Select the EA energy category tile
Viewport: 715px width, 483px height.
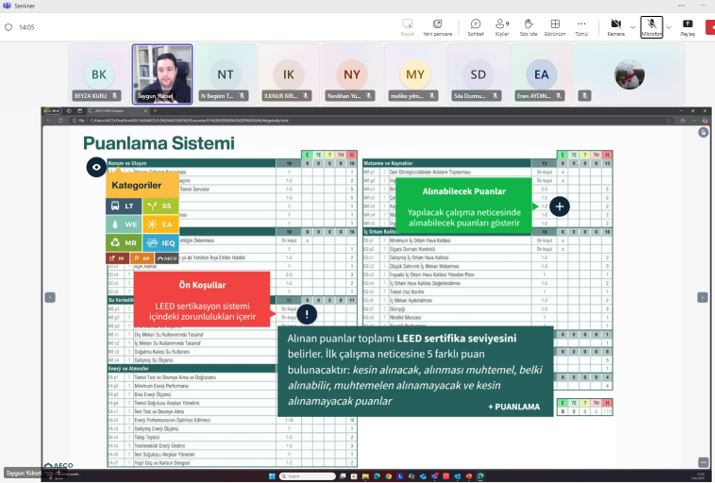click(x=161, y=224)
